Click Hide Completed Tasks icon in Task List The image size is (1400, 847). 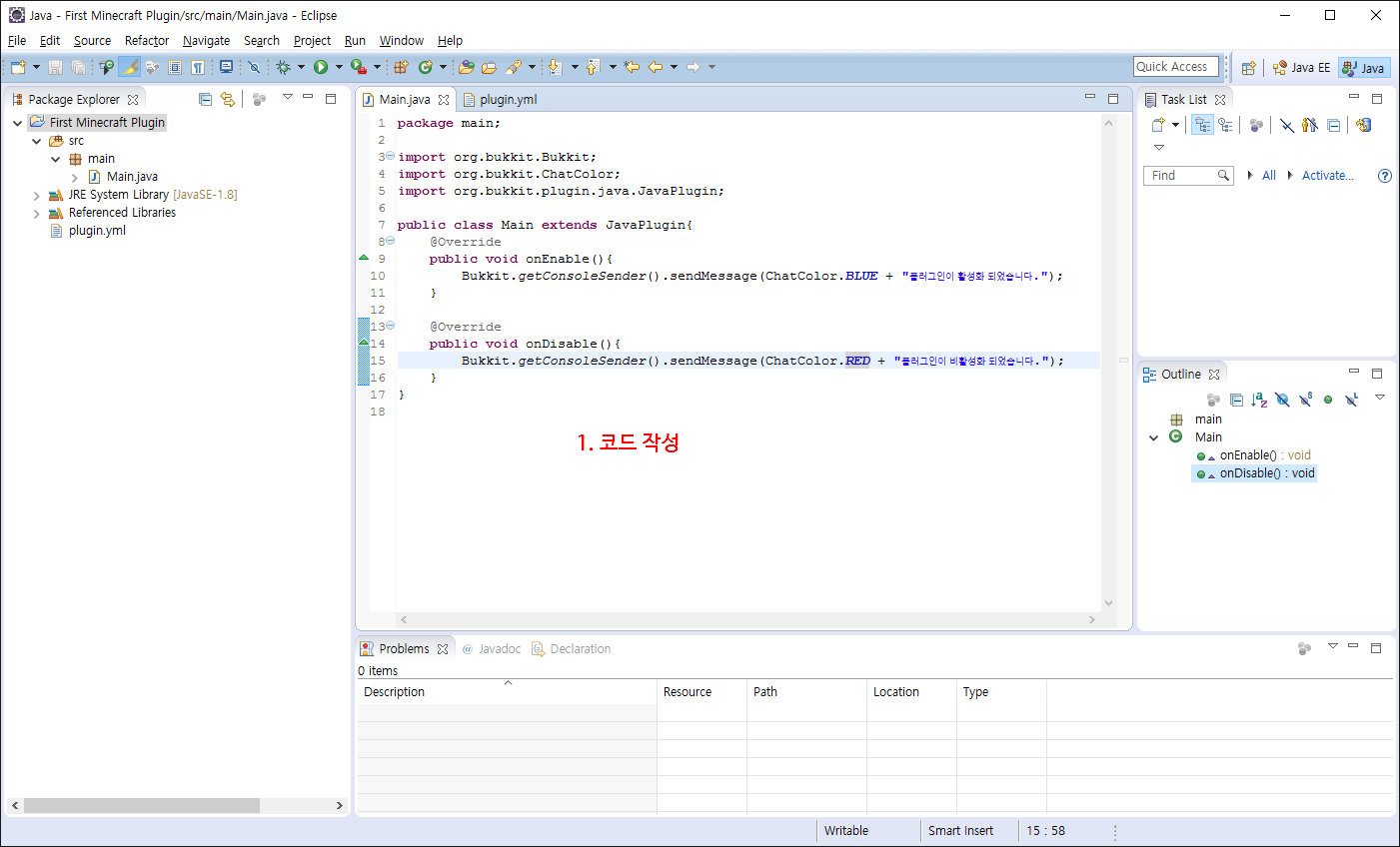[x=1287, y=125]
